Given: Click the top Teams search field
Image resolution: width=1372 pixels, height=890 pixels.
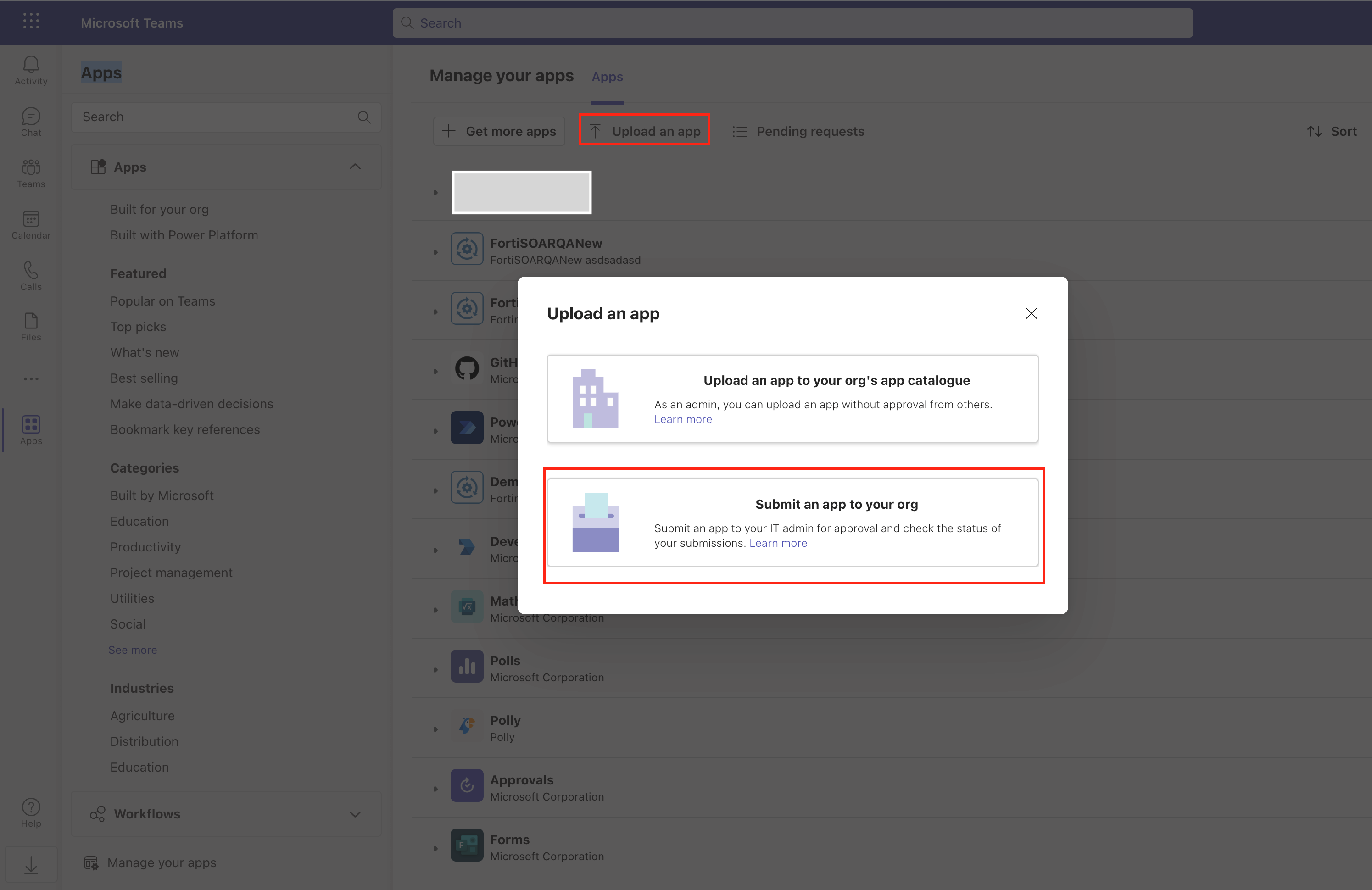Looking at the screenshot, I should tap(792, 23).
